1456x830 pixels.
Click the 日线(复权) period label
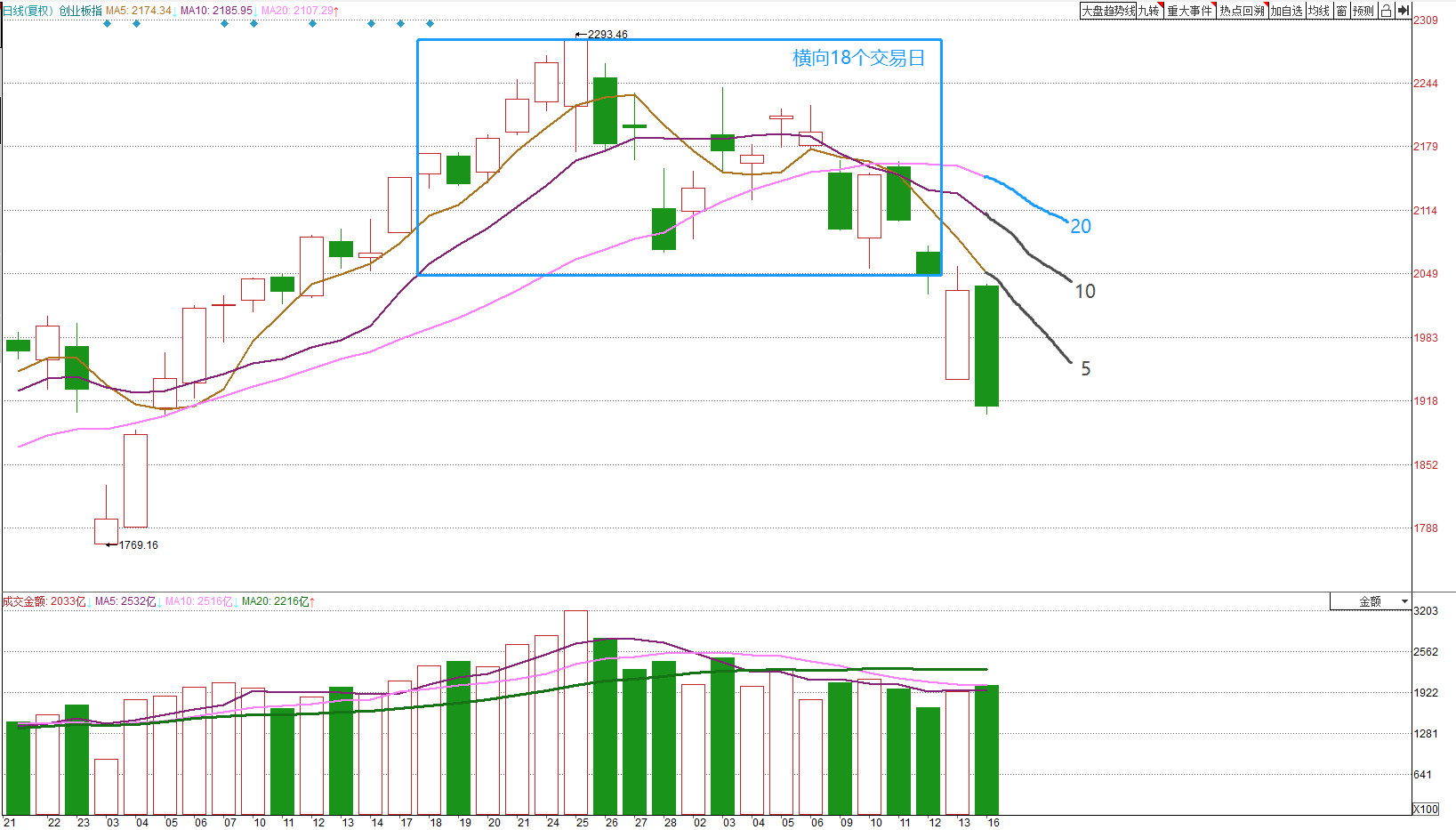pos(28,11)
